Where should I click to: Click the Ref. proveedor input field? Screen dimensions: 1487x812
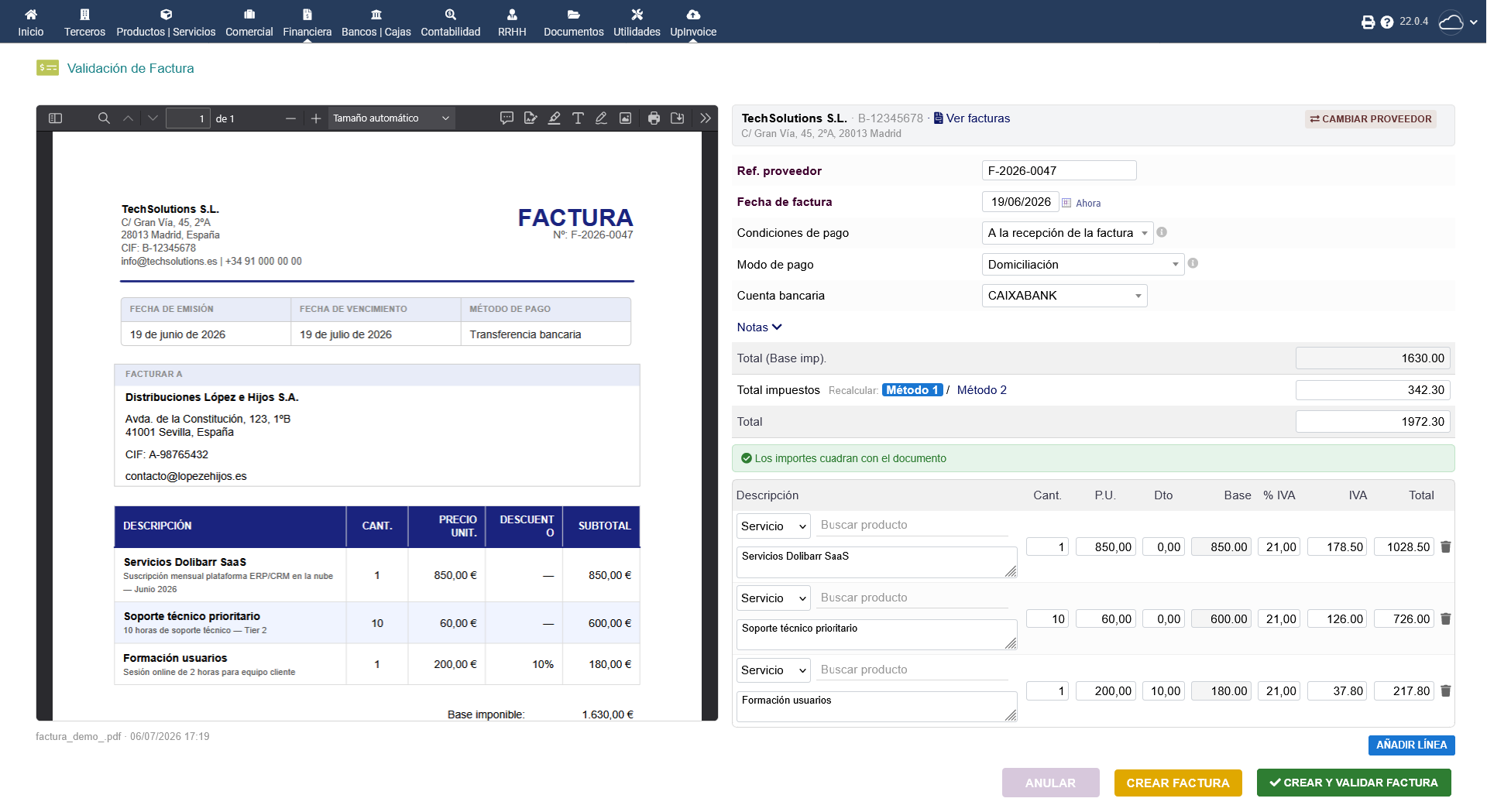[x=1059, y=170]
